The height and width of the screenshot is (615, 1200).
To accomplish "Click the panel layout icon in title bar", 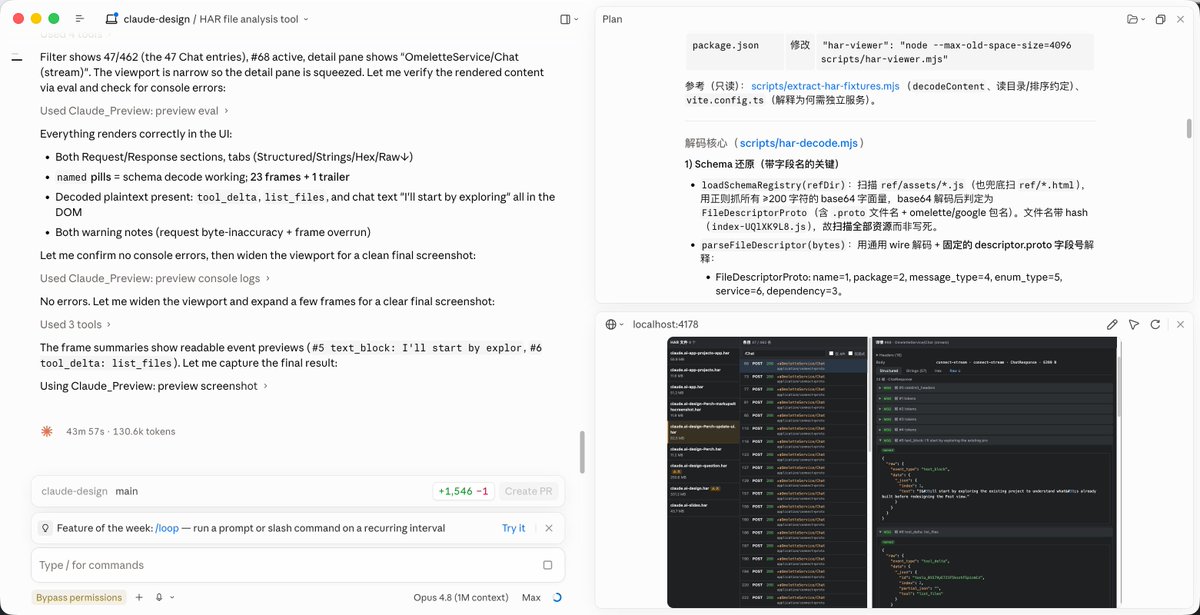I will click(565, 19).
